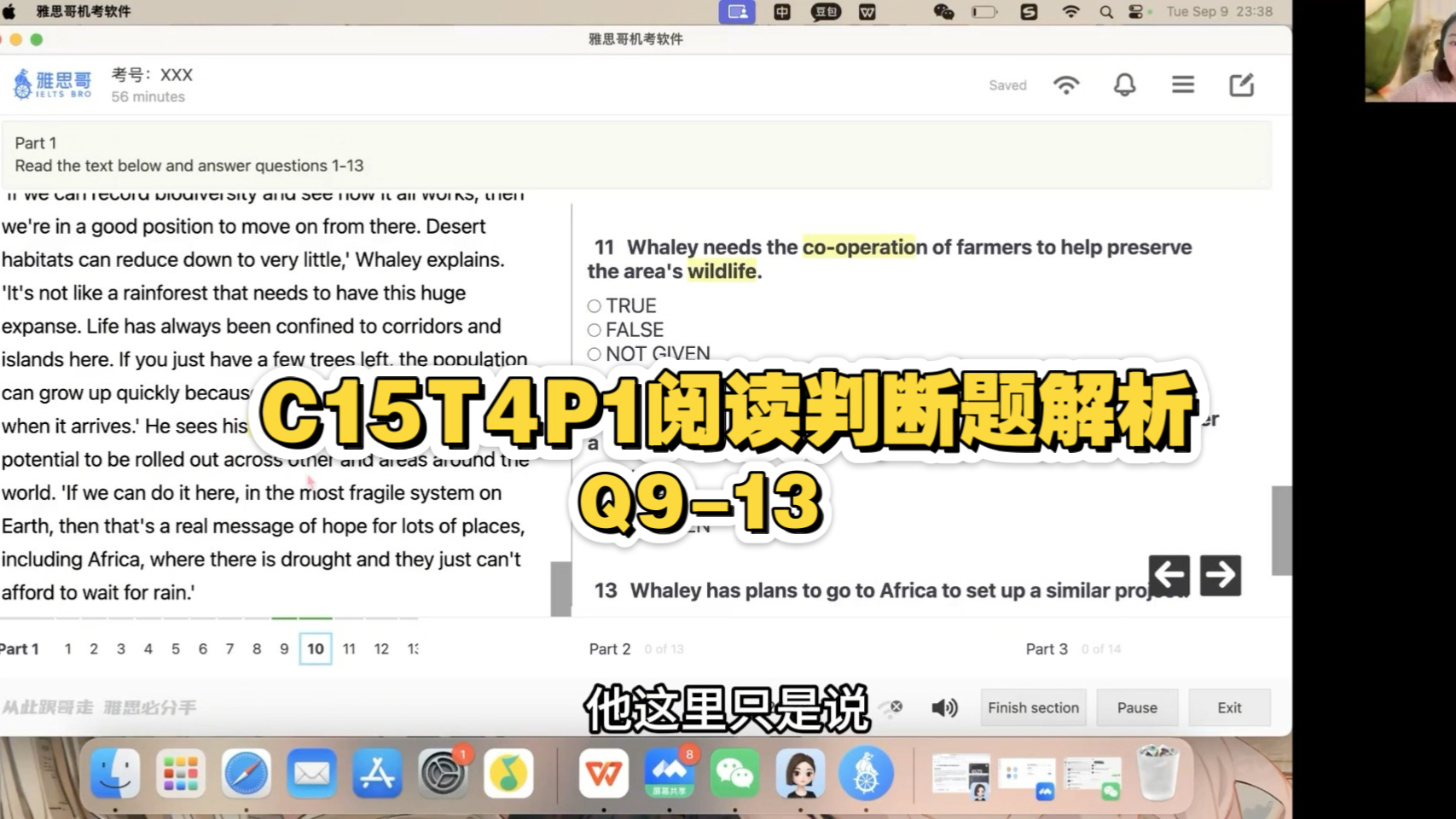
Task: Jump to question 6
Action: (x=203, y=648)
